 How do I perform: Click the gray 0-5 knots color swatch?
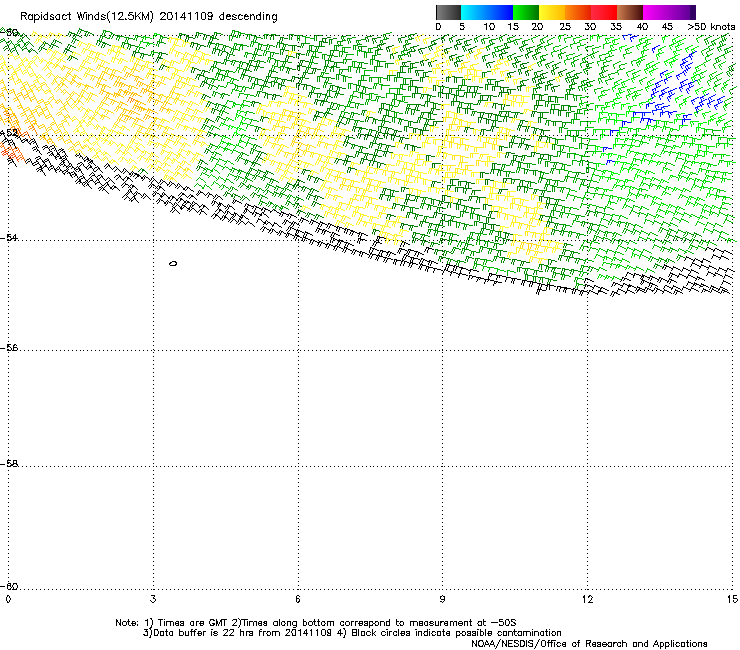(448, 12)
